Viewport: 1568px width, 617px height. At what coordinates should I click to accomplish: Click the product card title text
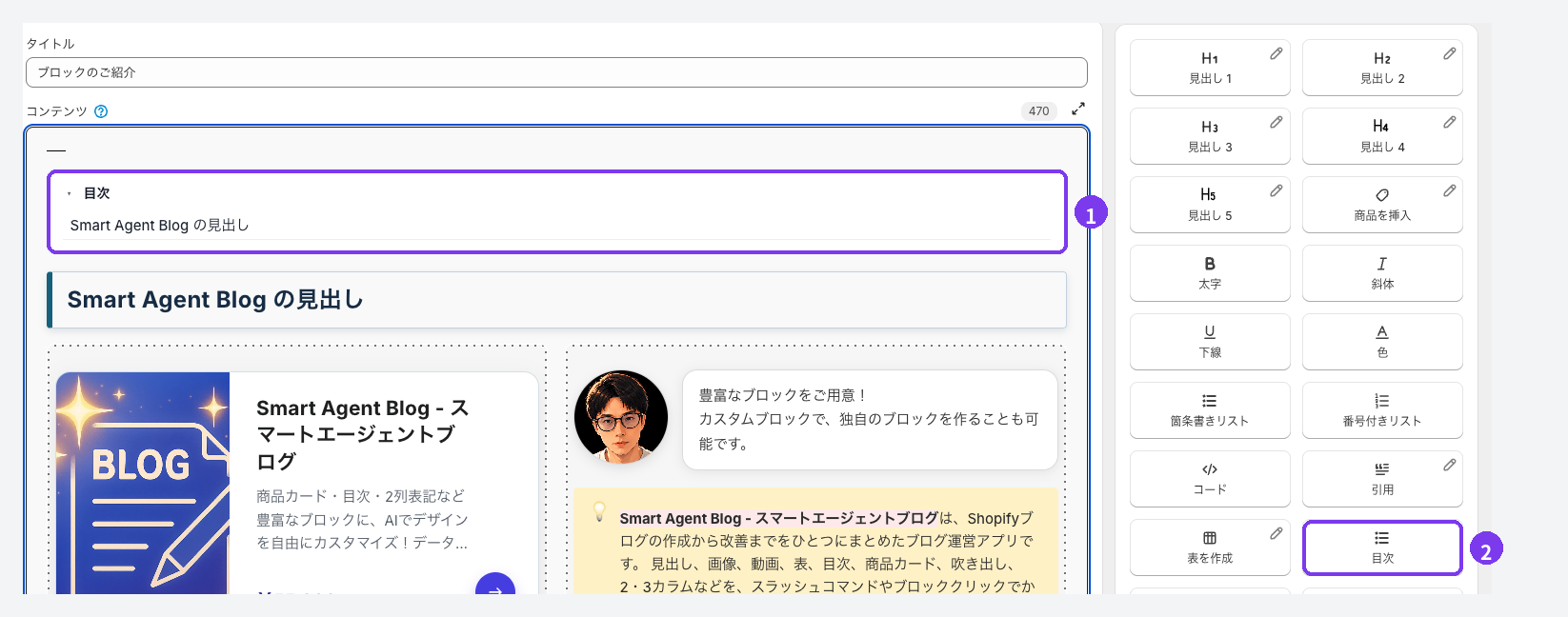tap(364, 434)
